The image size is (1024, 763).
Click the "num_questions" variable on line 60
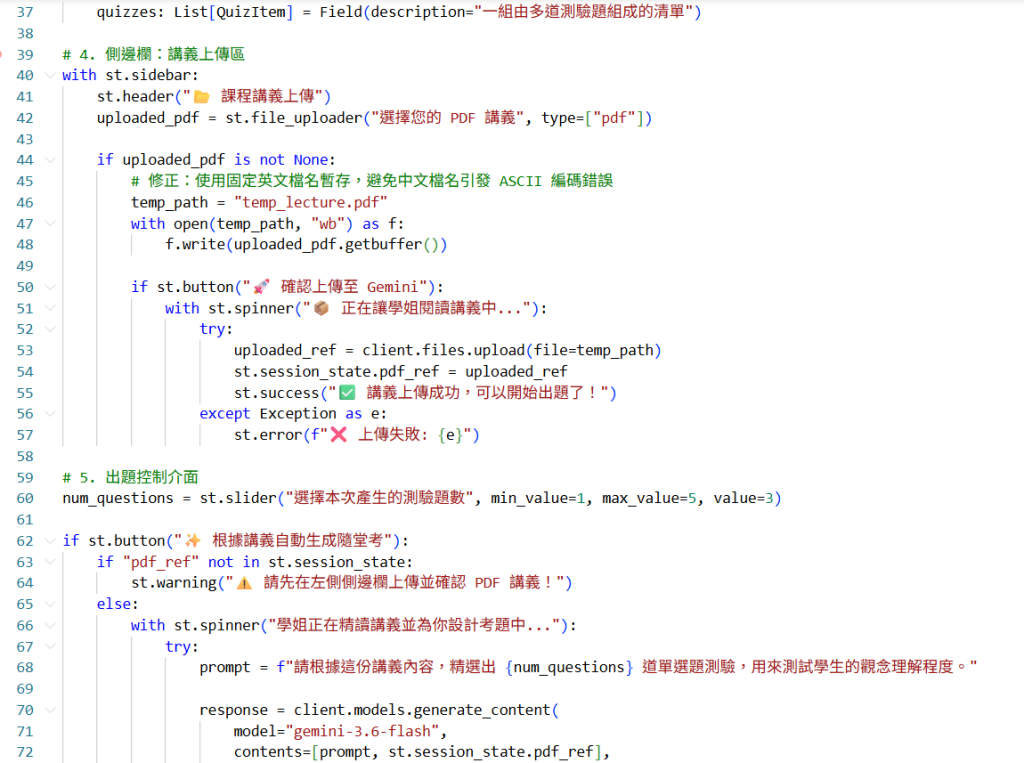(118, 498)
